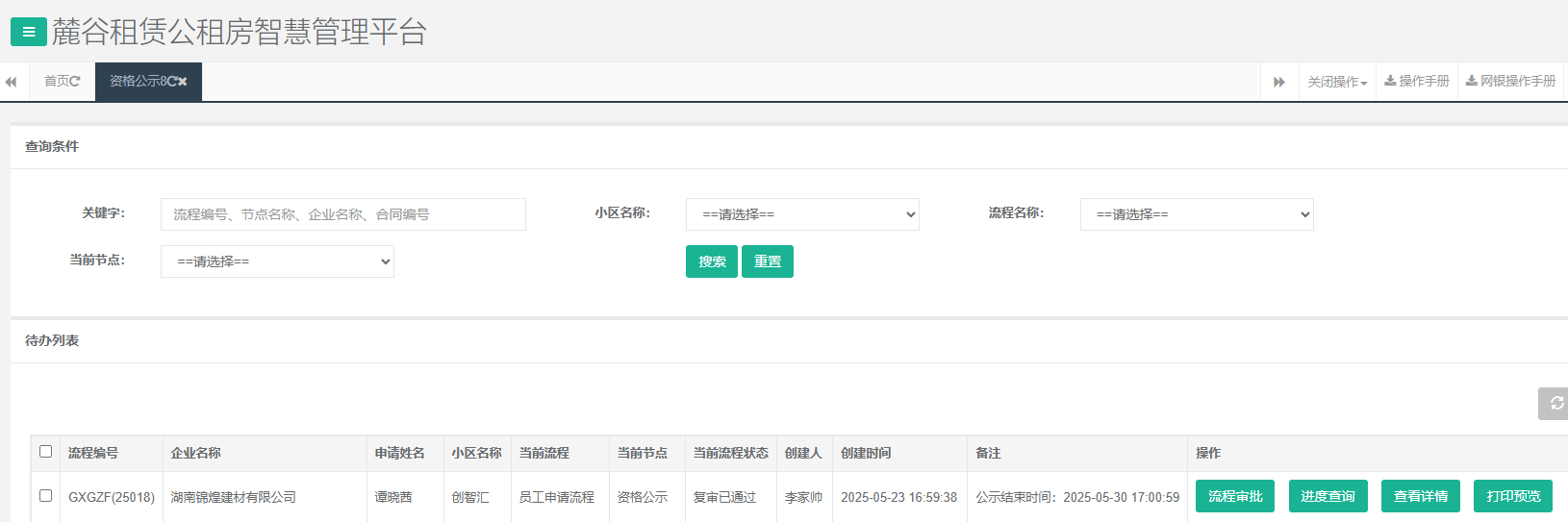Download 操作手册 from the top bar
This screenshot has height=522, width=1568.
(x=1416, y=82)
